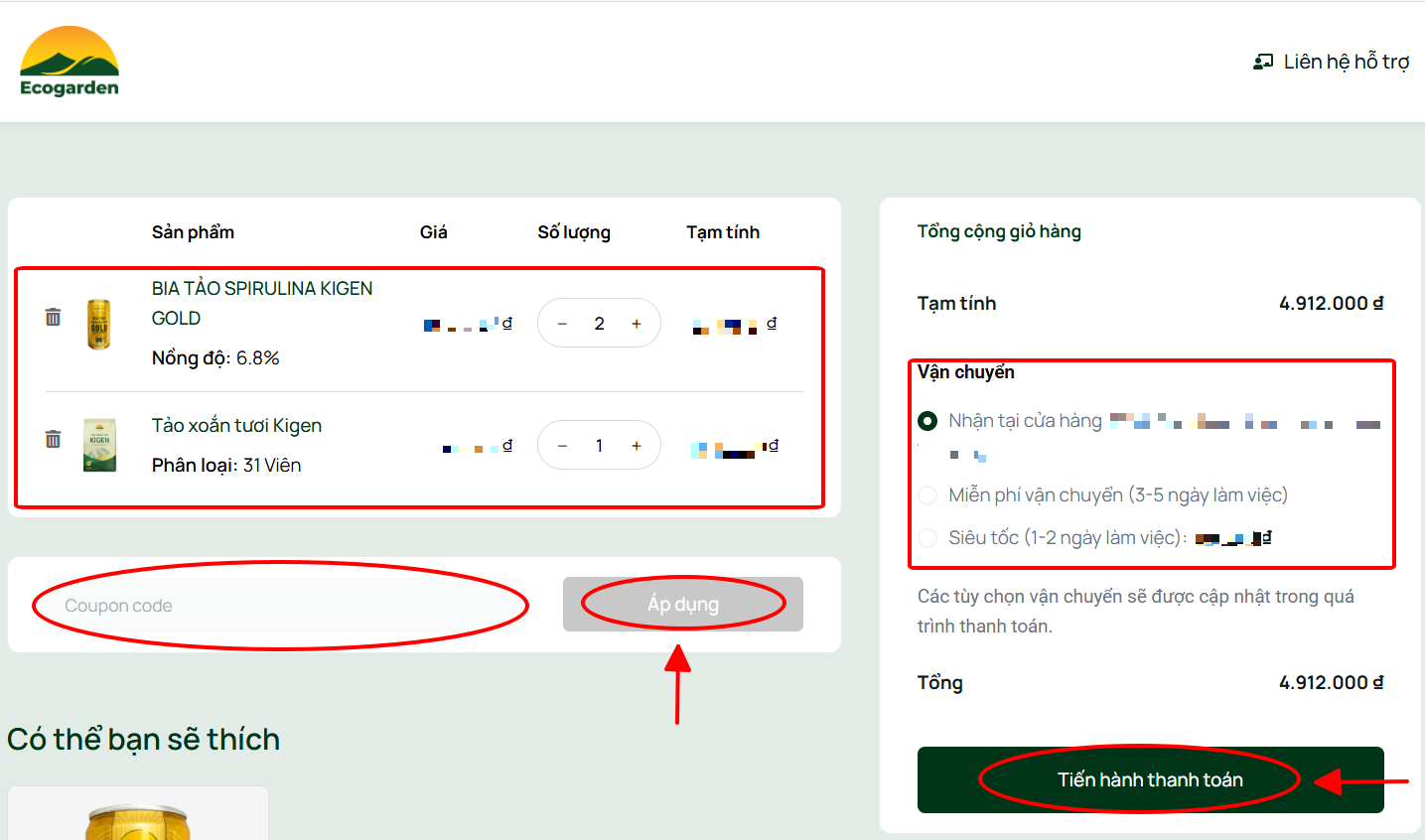Click the Tảo xoắn package thumbnail
The image size is (1425, 840).
point(99,445)
